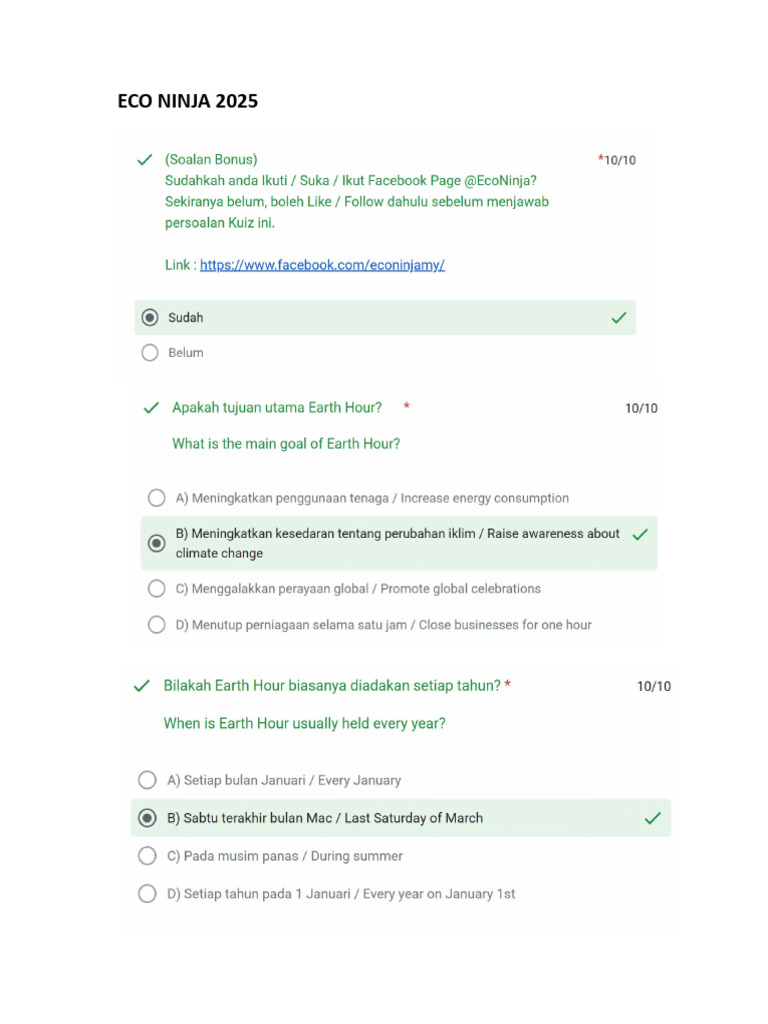Click green checkmark beside Apakah tujuan utama question
The height and width of the screenshot is (1024, 768).
[151, 408]
